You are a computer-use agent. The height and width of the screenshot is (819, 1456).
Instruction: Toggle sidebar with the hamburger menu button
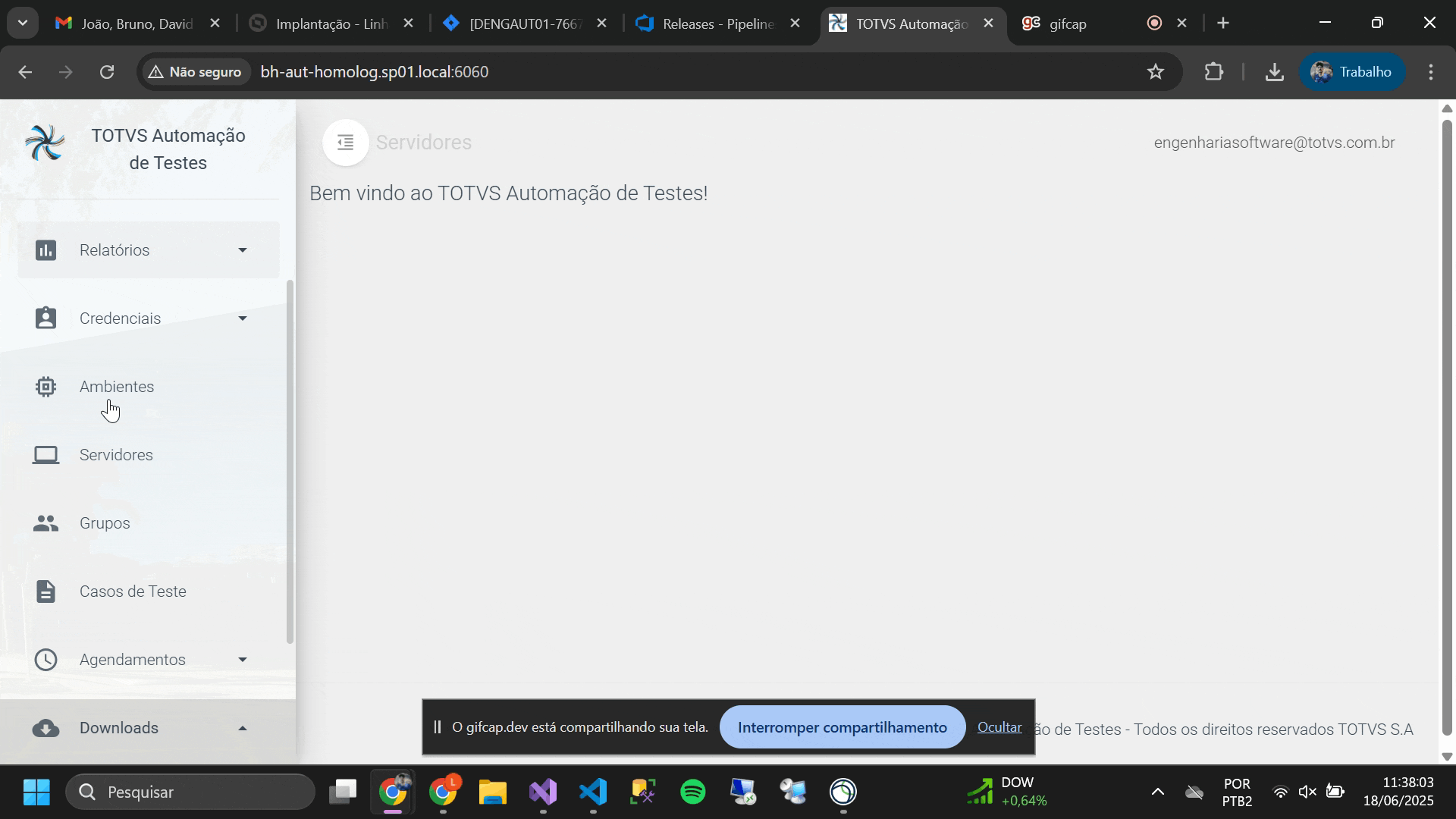346,143
